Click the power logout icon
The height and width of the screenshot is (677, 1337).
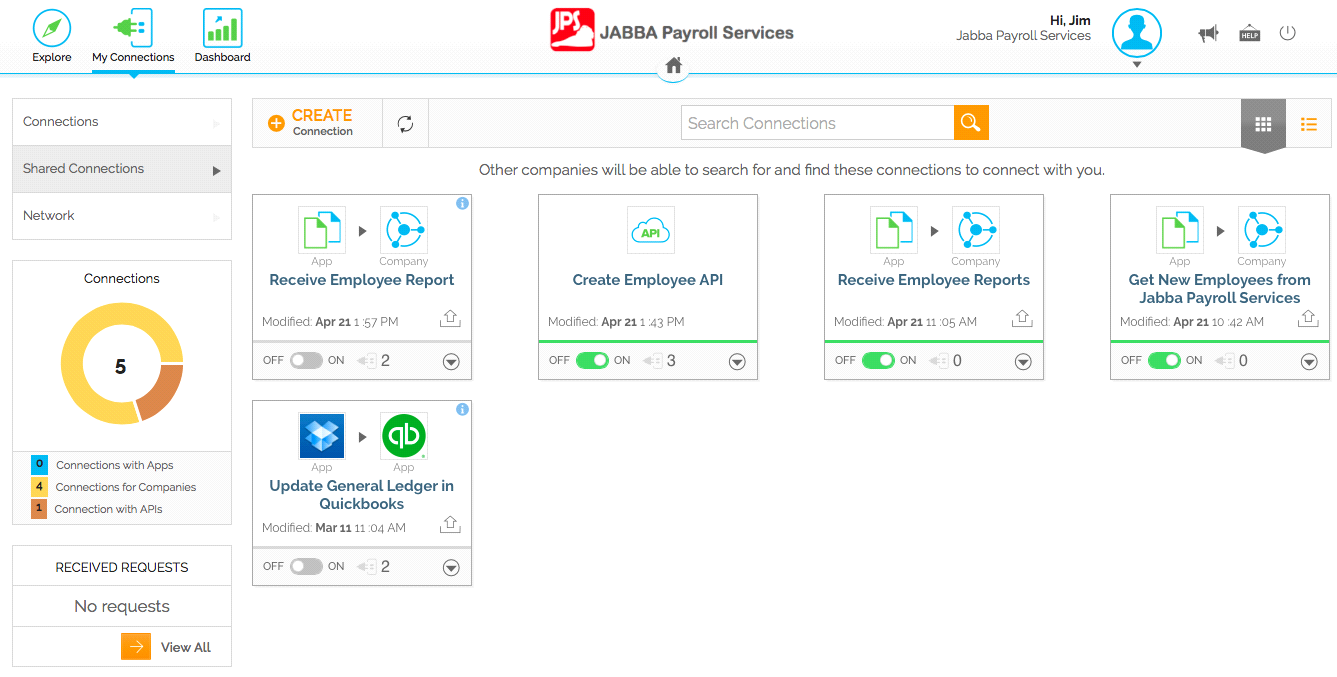[x=1288, y=33]
